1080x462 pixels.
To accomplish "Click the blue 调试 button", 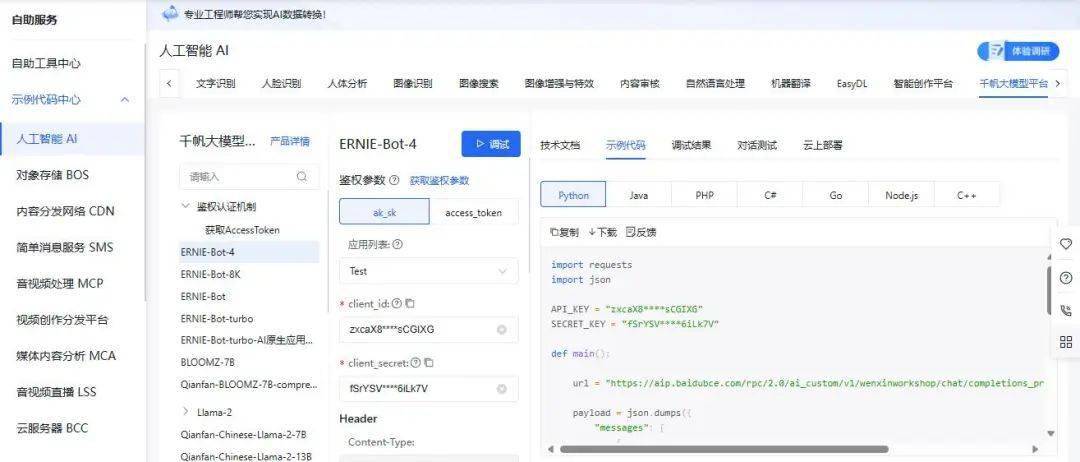I will point(491,144).
